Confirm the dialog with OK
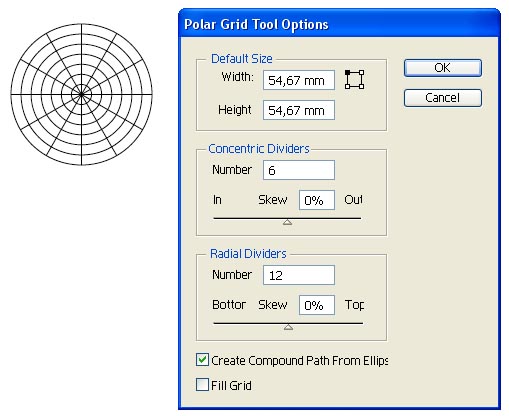 (x=443, y=68)
